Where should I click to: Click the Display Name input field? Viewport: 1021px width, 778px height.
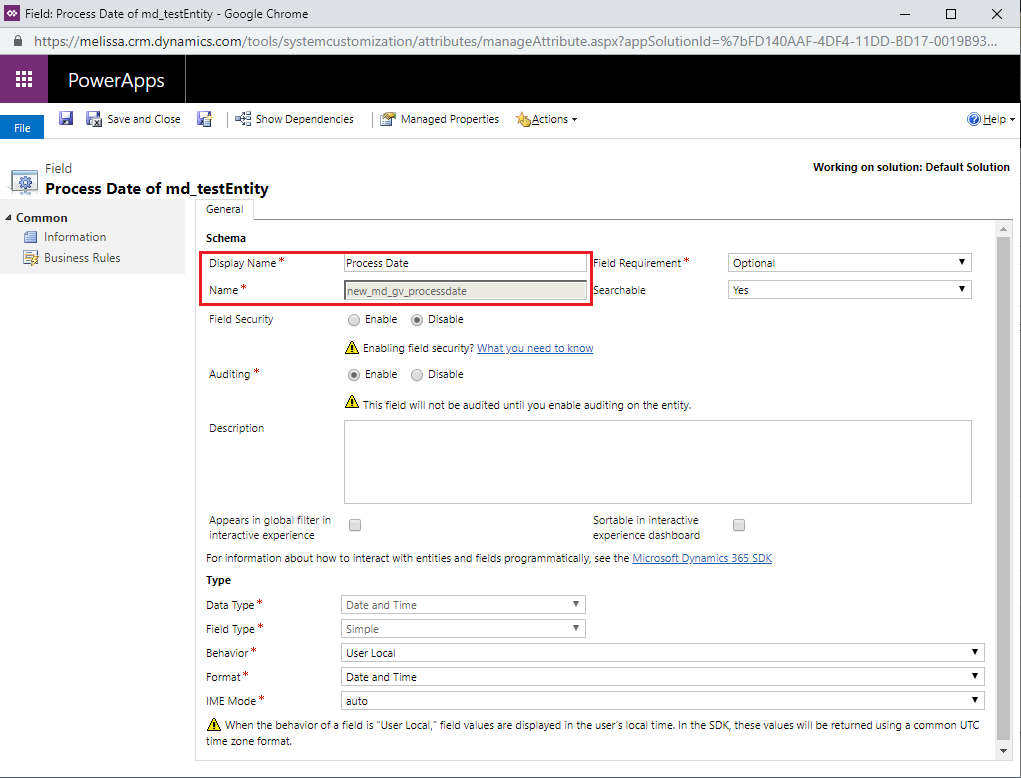pos(465,263)
